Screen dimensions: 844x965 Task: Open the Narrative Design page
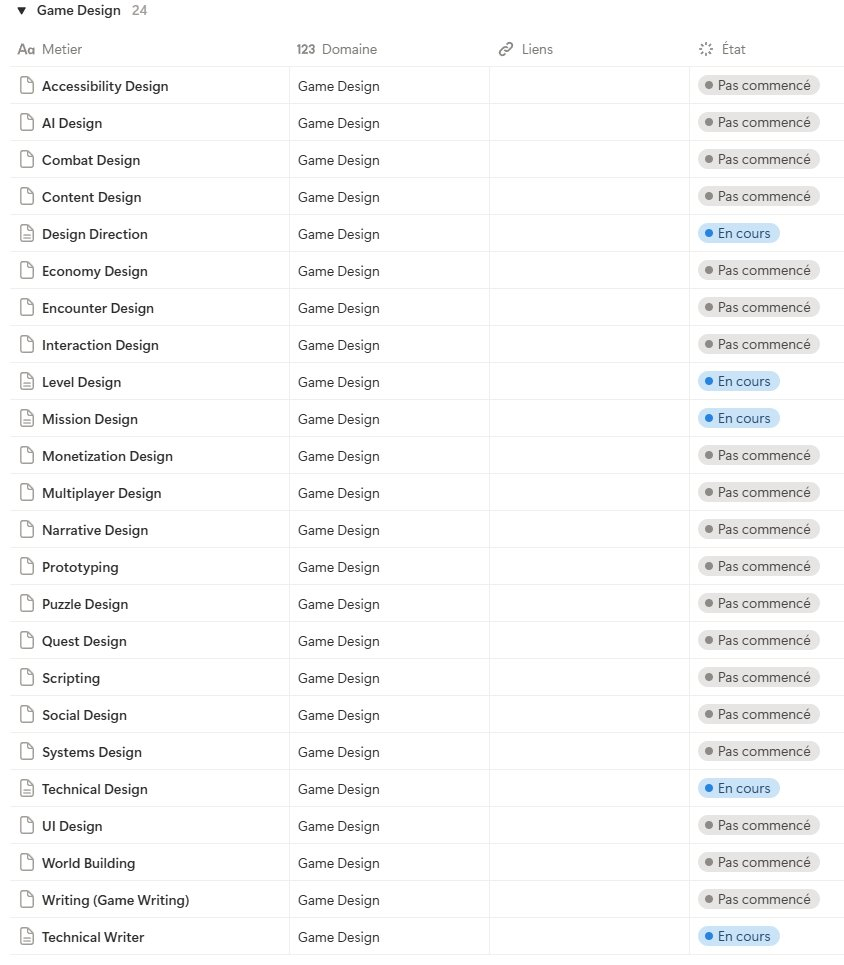(x=95, y=530)
